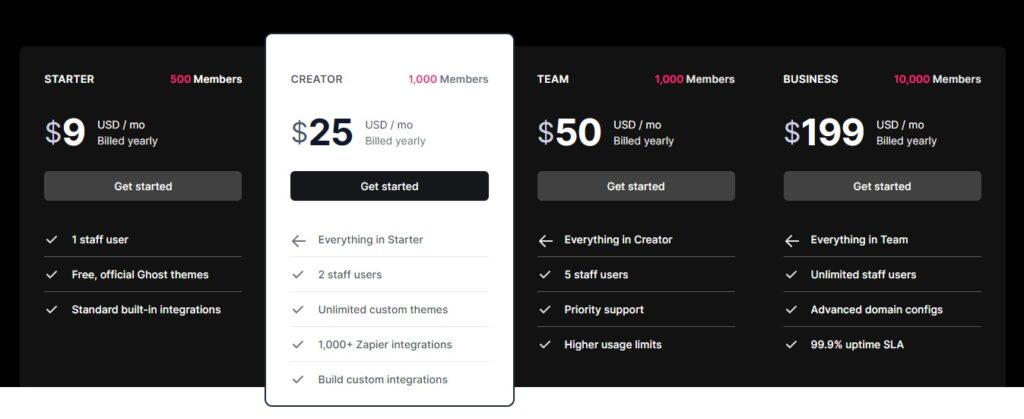
Task: Select the 1,000+ Zapier integrations feature
Action: [x=385, y=345]
